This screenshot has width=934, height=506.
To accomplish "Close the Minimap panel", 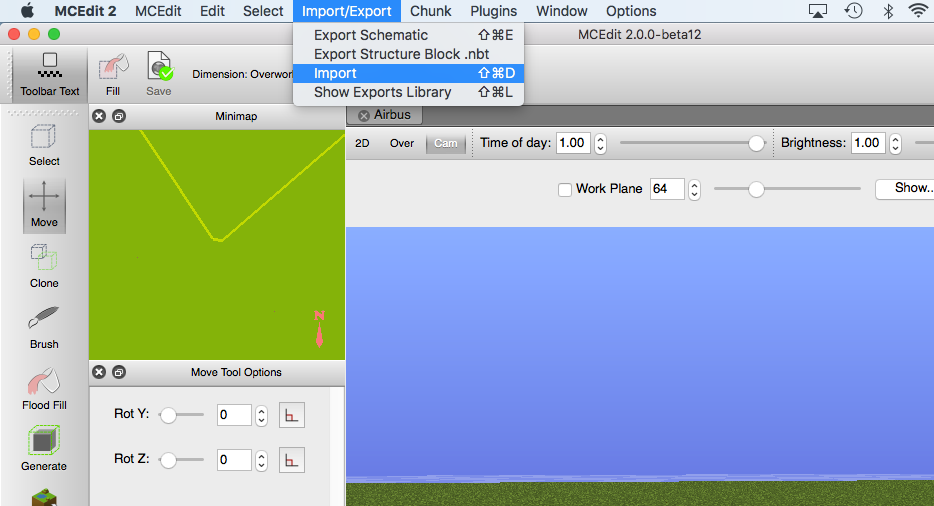I will (x=99, y=116).
